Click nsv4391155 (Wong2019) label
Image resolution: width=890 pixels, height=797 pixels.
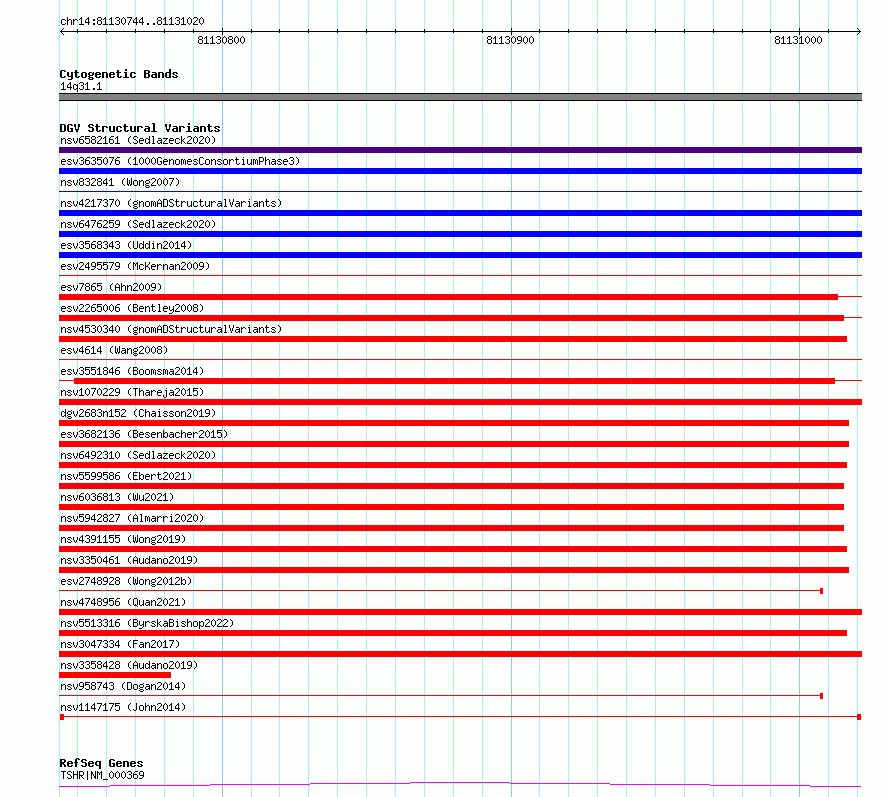(x=123, y=539)
